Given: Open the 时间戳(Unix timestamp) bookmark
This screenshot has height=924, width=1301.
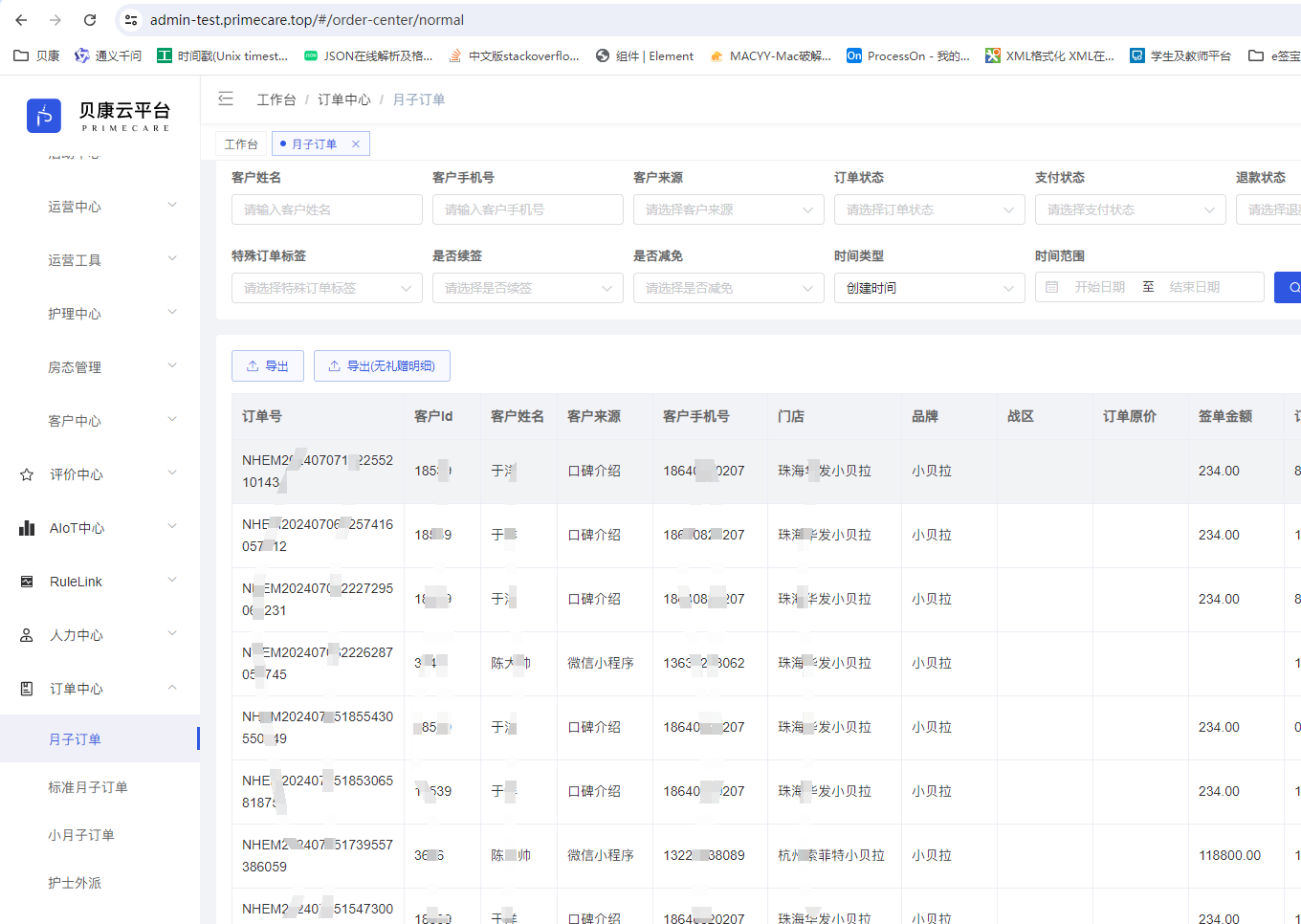Looking at the screenshot, I should [223, 55].
